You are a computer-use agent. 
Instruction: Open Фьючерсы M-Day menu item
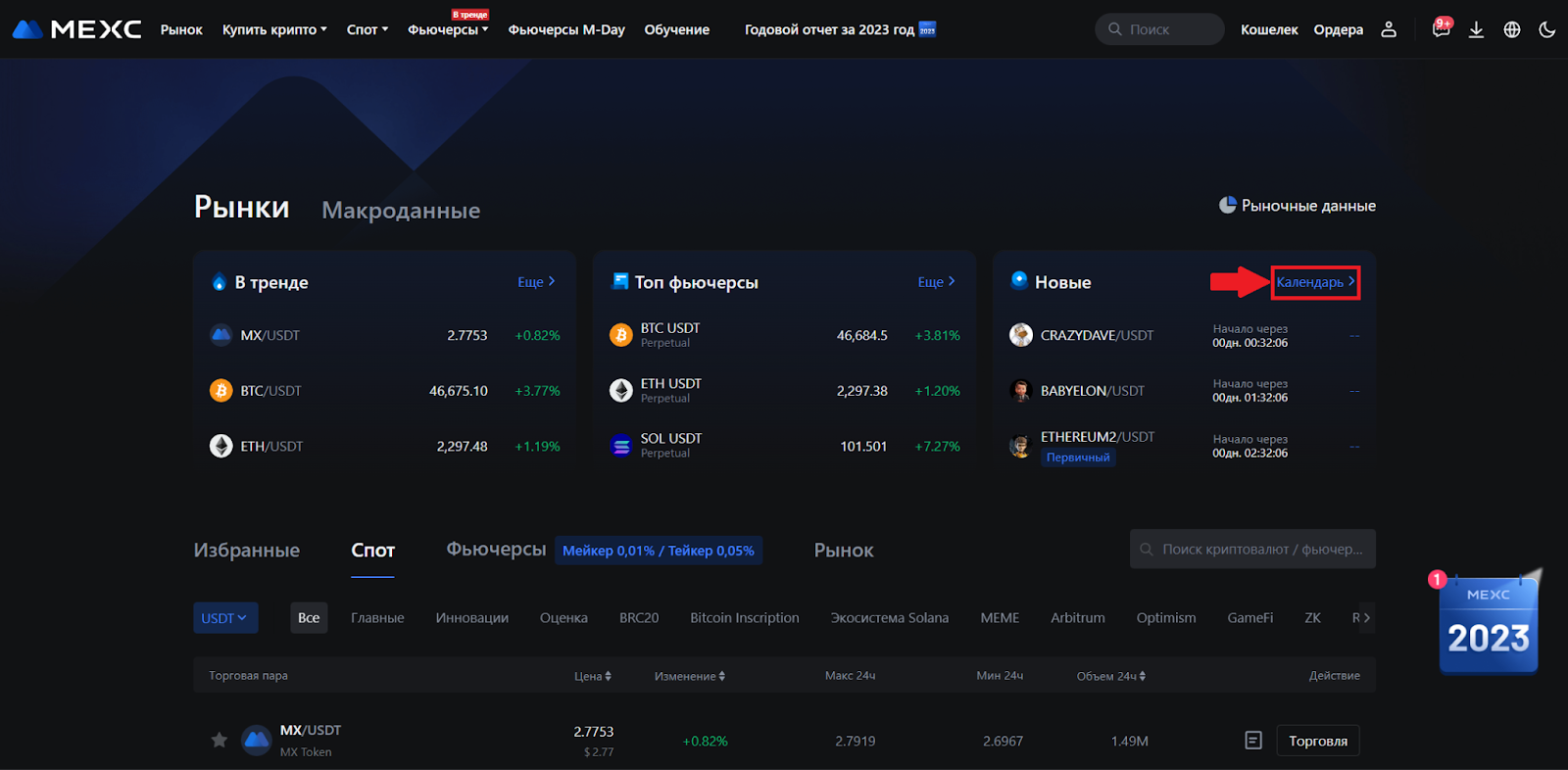tap(566, 29)
